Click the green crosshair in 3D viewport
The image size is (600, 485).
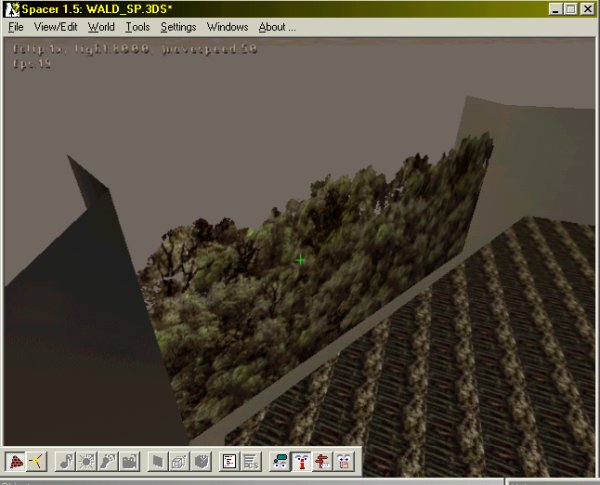pos(301,260)
